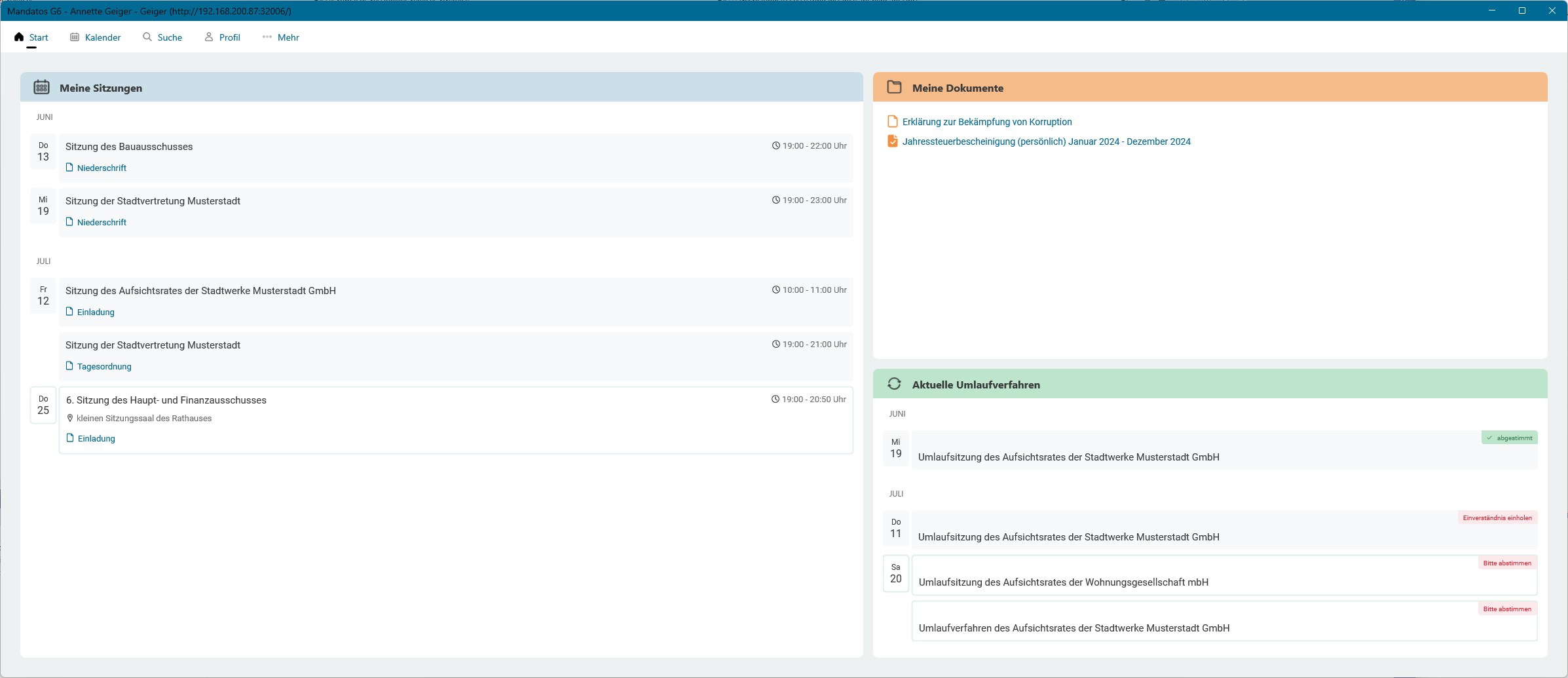1568x678 pixels.
Task: Open the Tagesordnung link
Action: pyautogui.click(x=104, y=367)
